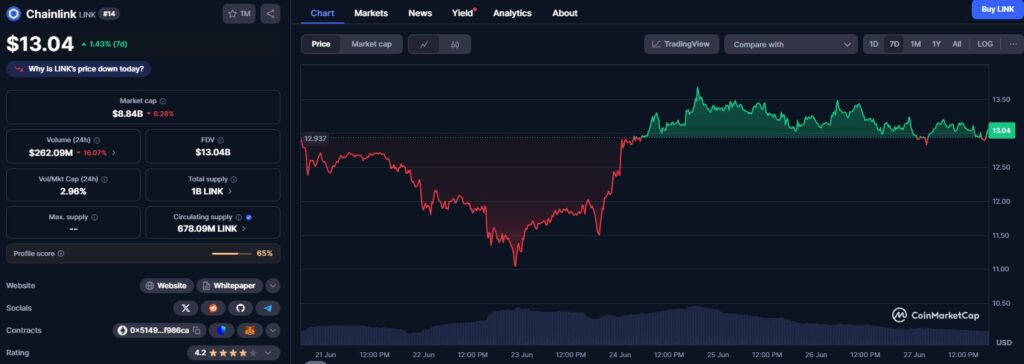Image resolution: width=1024 pixels, height=364 pixels.
Task: Open the X (Twitter) social link
Action: pos(185,308)
